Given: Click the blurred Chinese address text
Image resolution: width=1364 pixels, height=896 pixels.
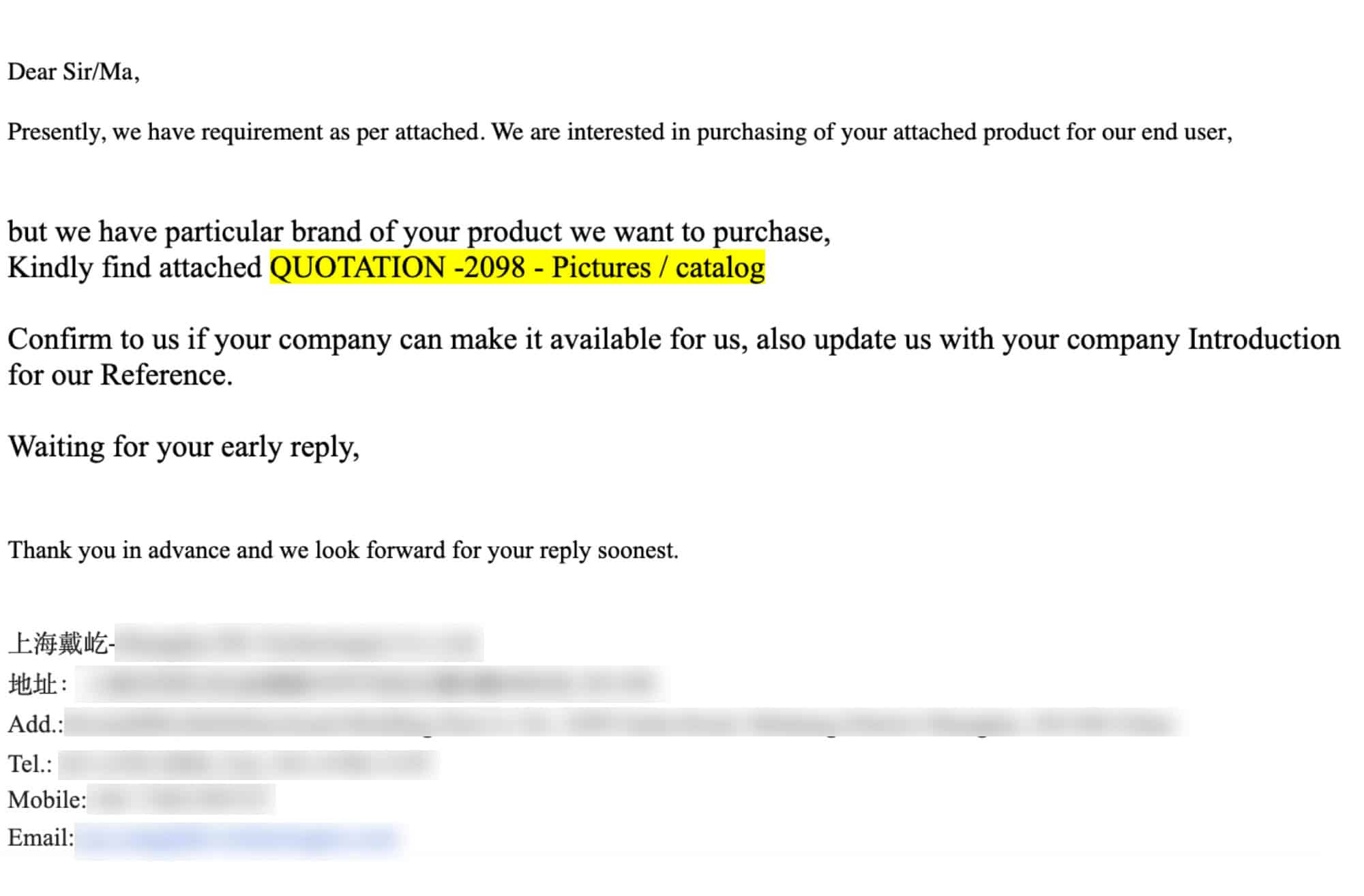Looking at the screenshot, I should [372, 684].
